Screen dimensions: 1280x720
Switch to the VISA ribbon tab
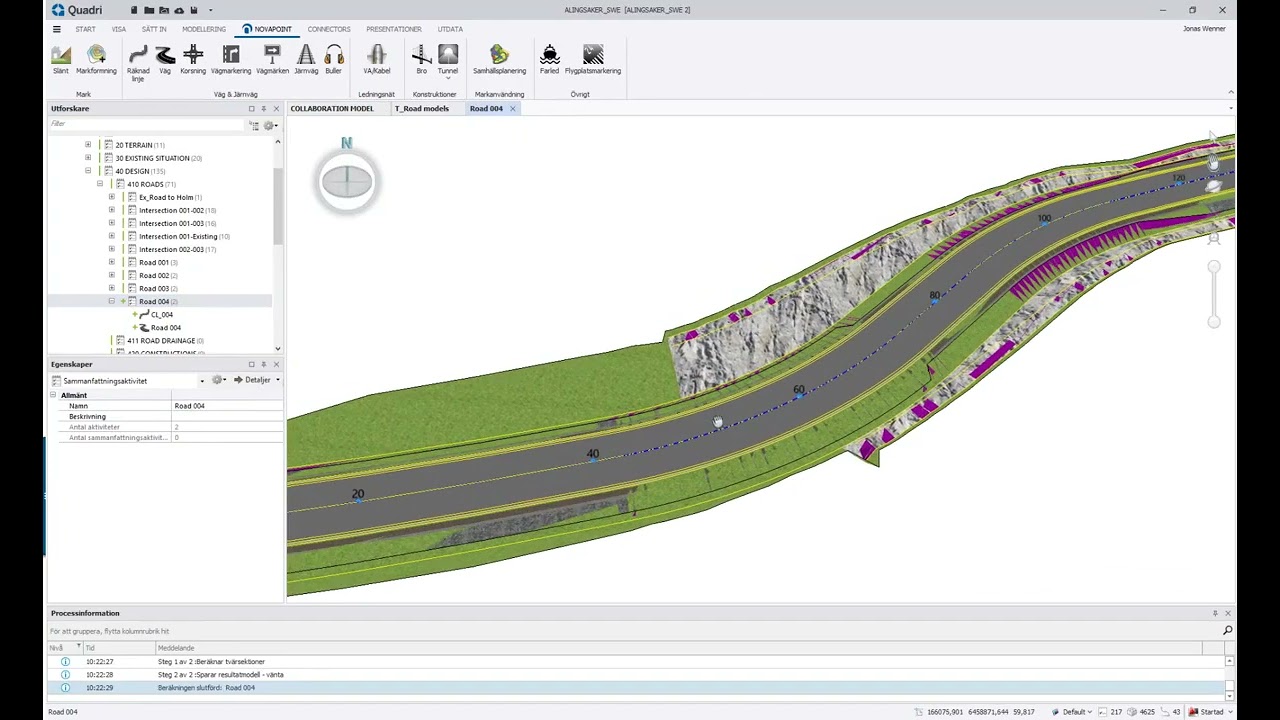click(119, 29)
